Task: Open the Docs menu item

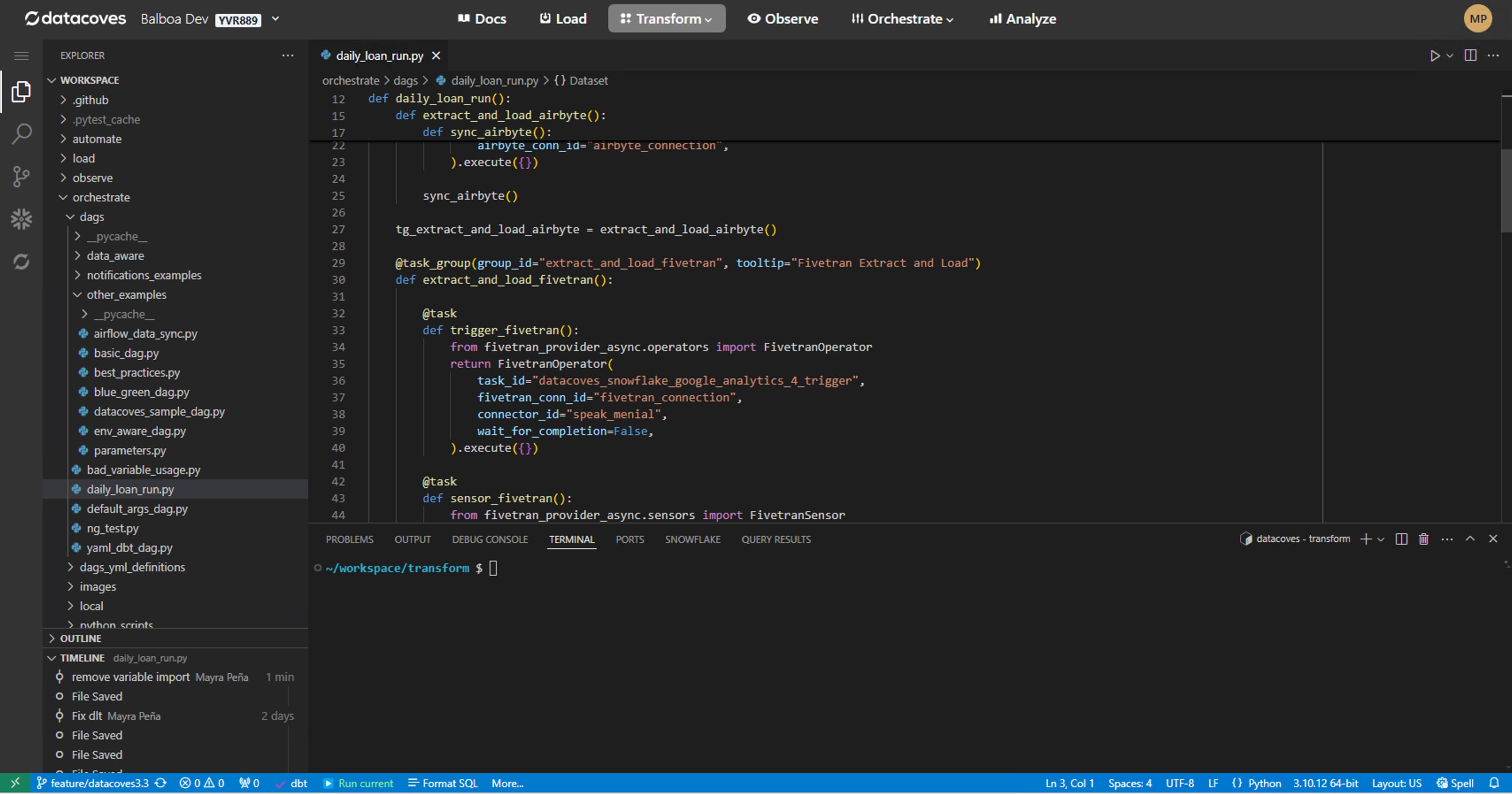Action: coord(482,19)
